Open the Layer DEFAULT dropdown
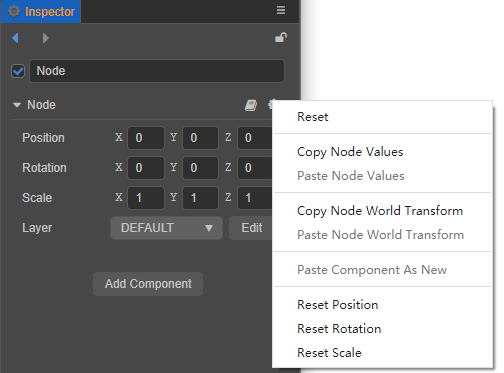Image resolution: width=504 pixels, height=373 pixels. click(x=166, y=228)
